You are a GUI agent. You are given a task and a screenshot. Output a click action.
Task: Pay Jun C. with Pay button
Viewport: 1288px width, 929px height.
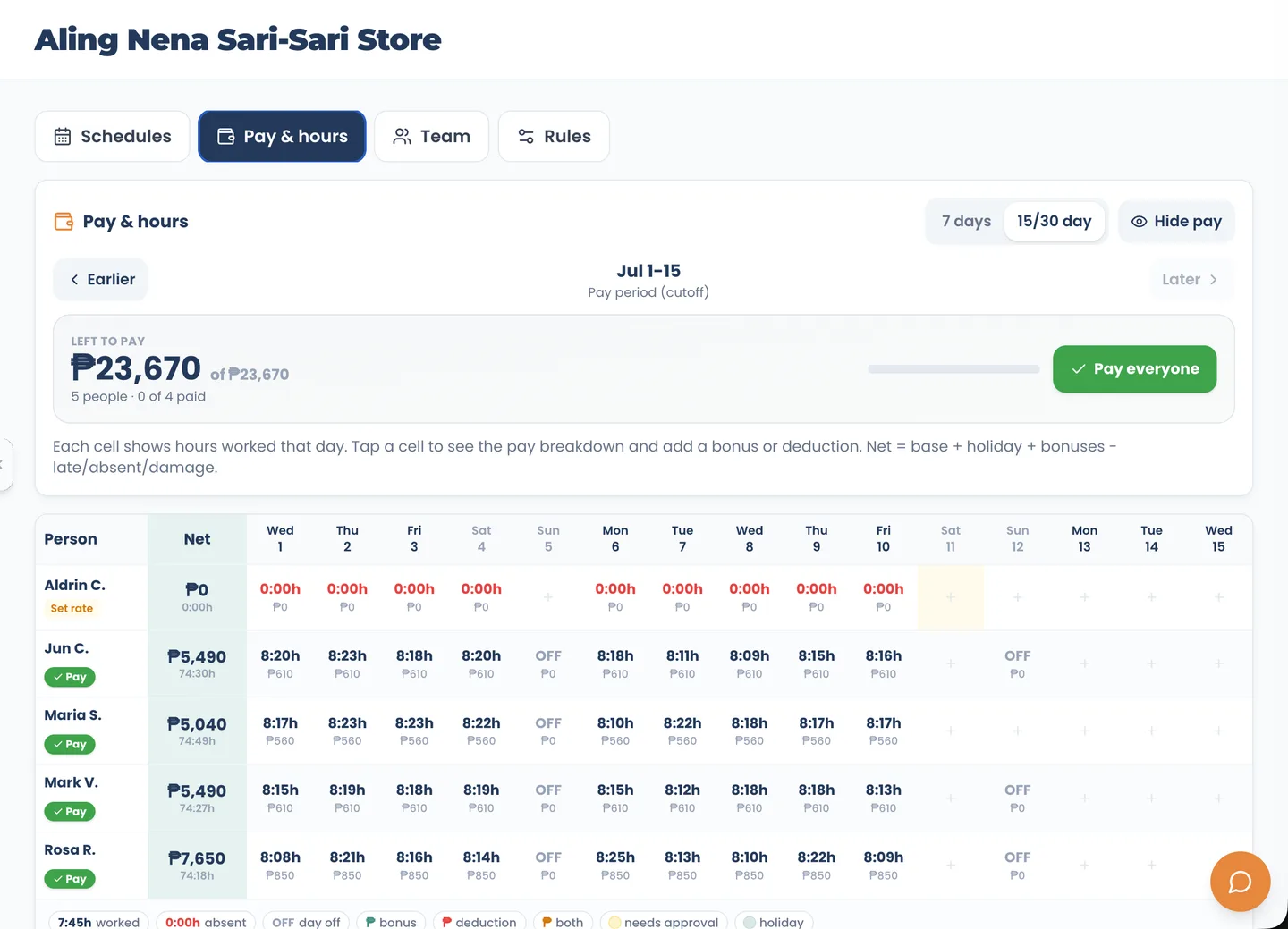coord(70,677)
